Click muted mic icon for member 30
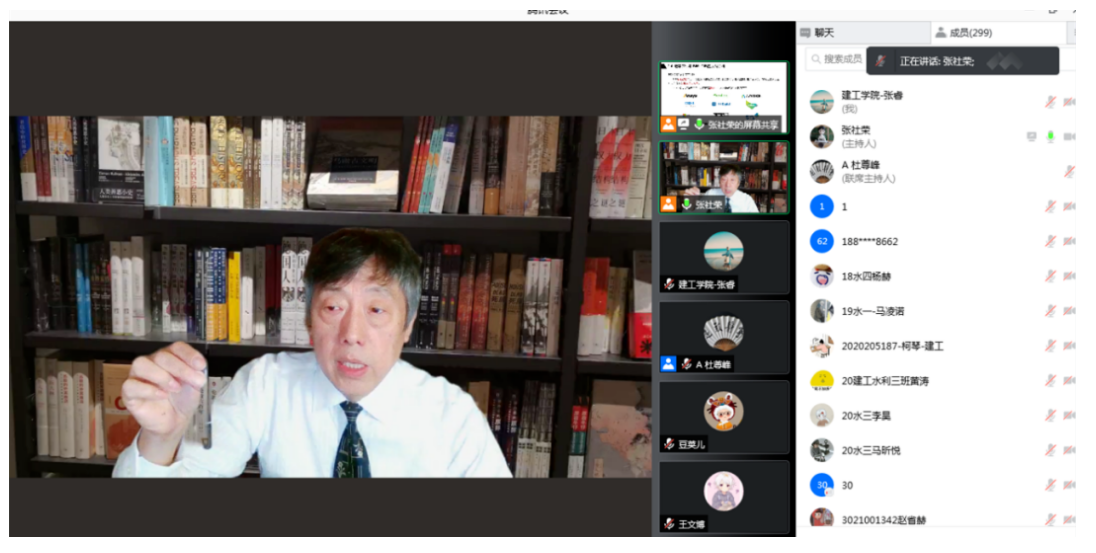1096x553 pixels. 1050,485
